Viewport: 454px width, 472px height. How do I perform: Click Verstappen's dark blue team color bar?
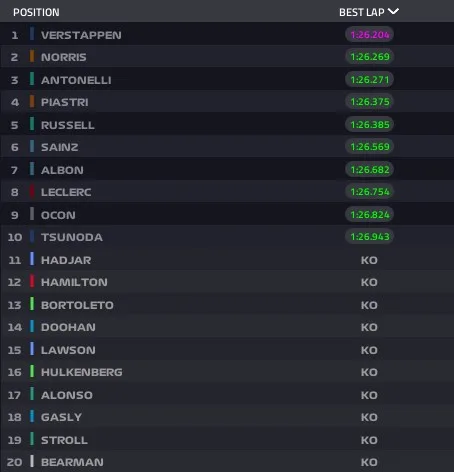pos(32,34)
